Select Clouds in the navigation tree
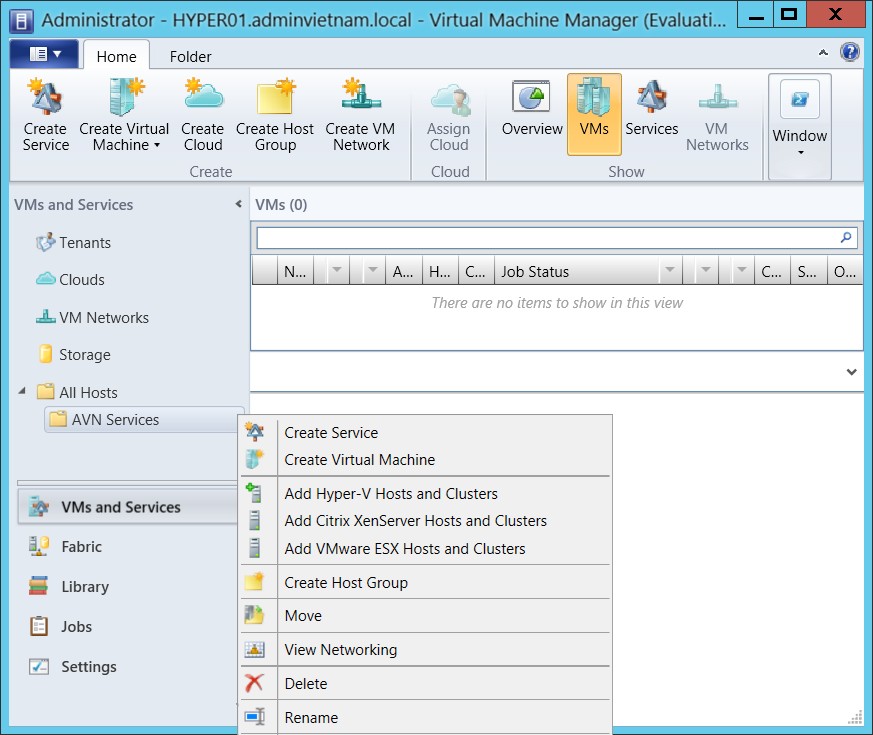This screenshot has width=873, height=735. [71, 280]
